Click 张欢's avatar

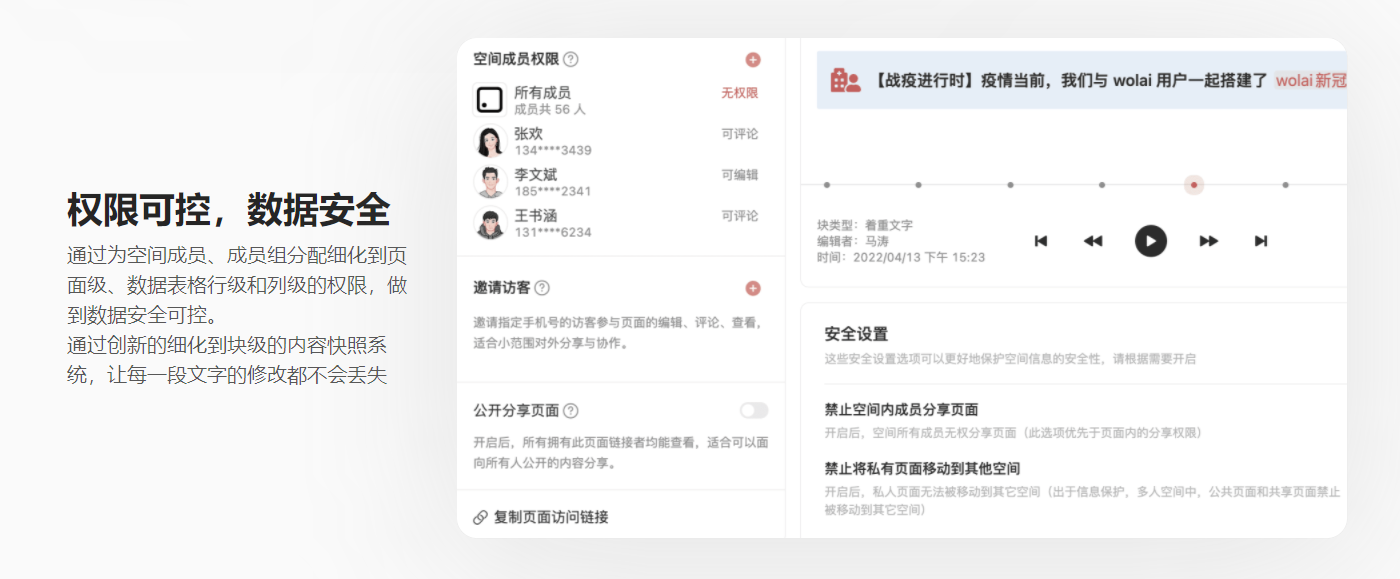point(489,142)
